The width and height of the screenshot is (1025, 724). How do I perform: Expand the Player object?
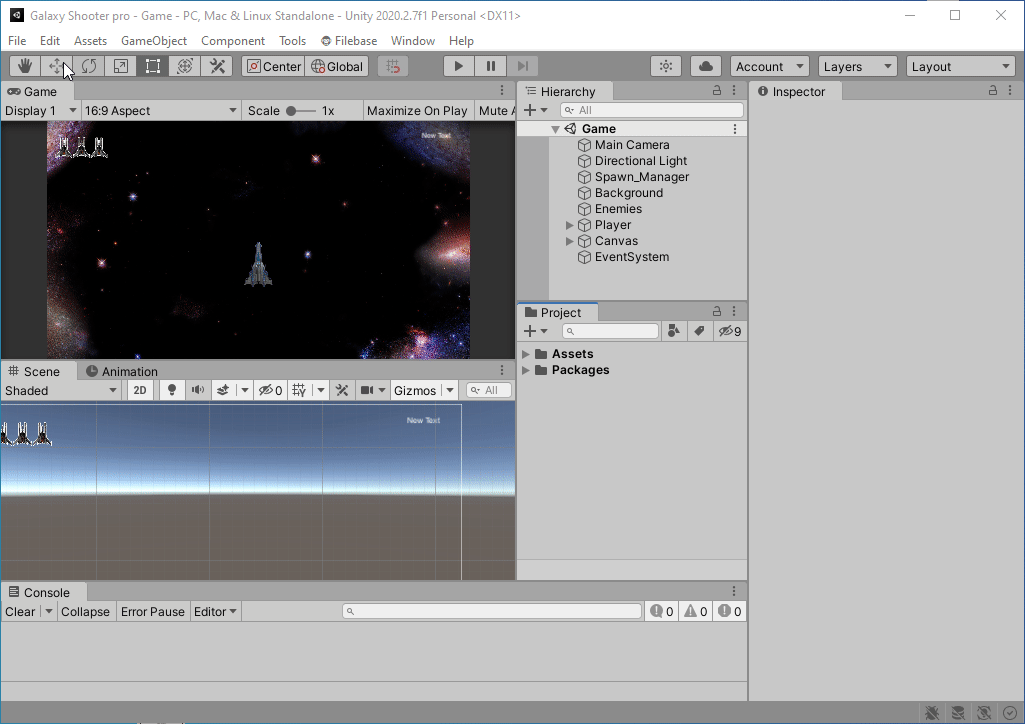point(569,225)
